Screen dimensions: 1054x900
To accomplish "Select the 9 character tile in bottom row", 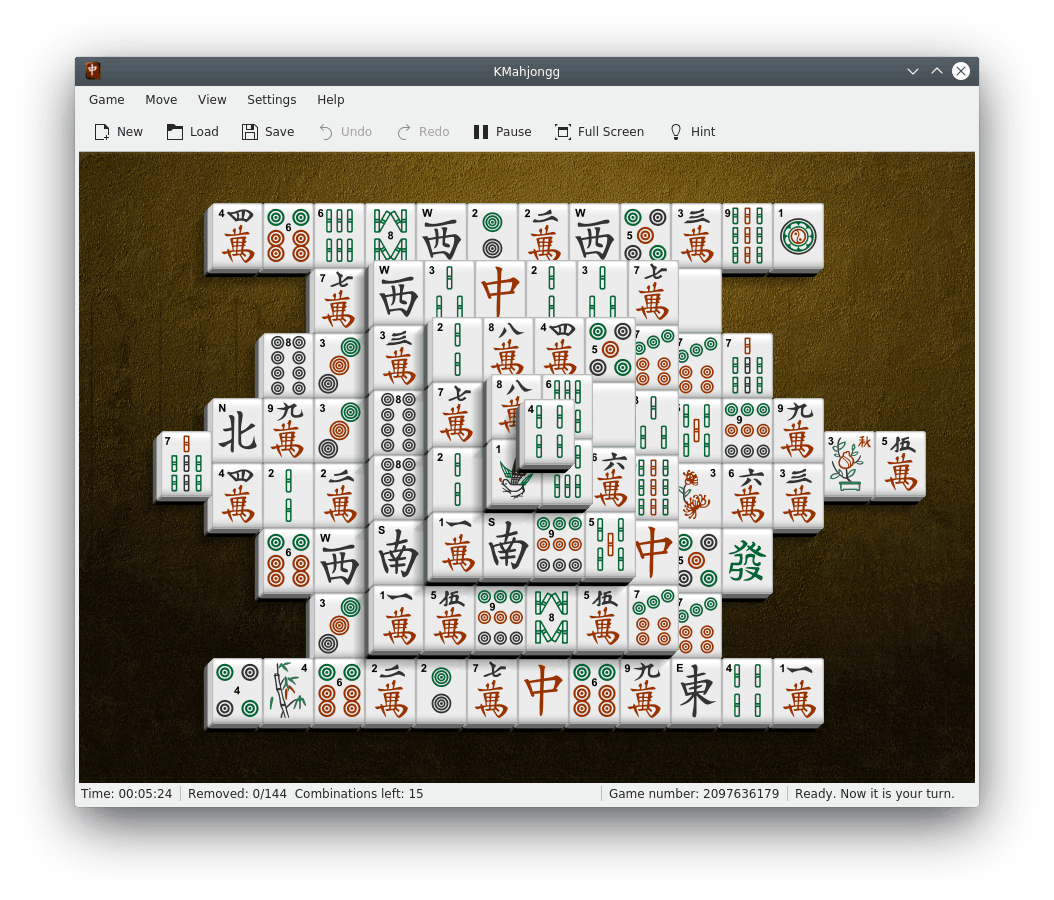I will 645,690.
